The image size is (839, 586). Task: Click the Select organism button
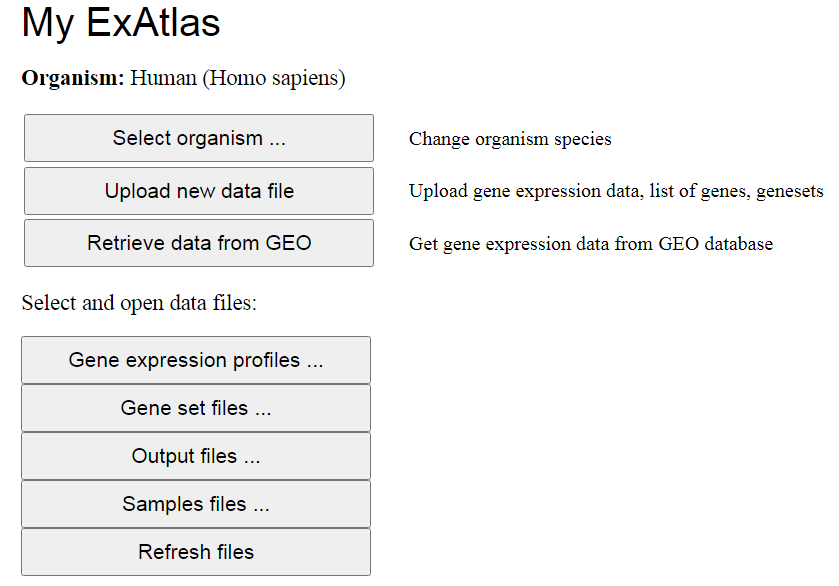tap(199, 138)
